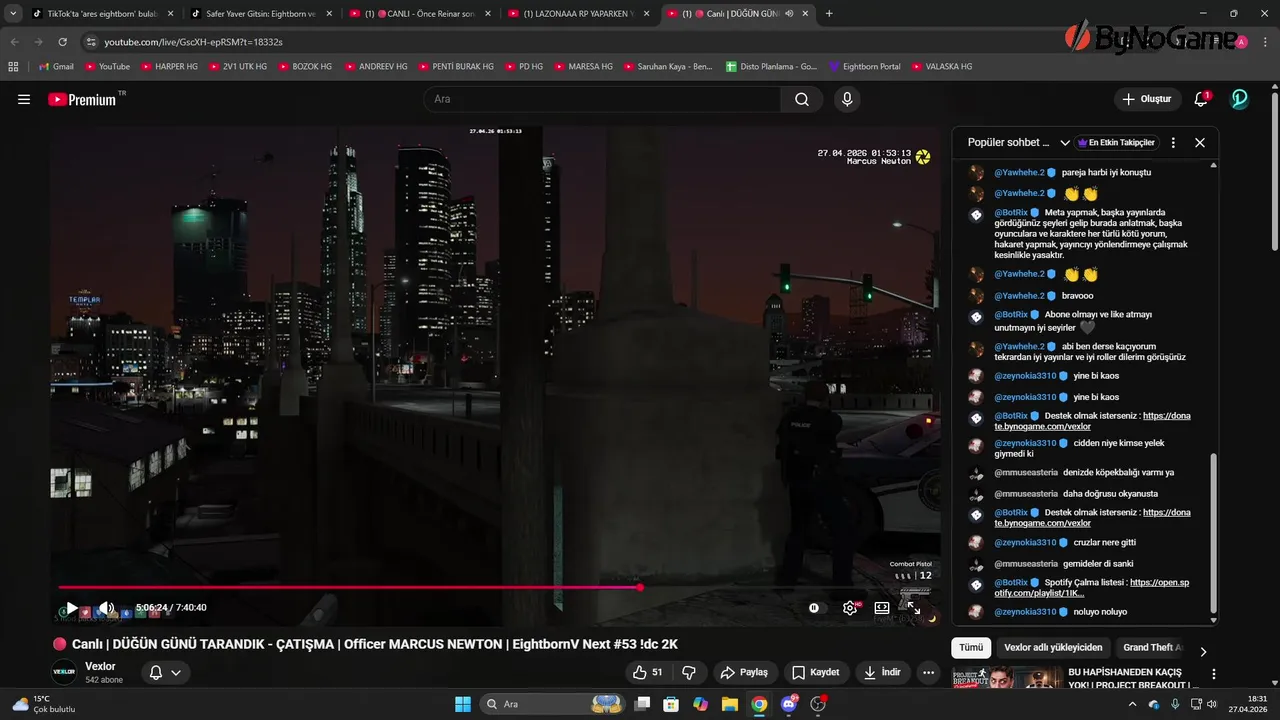The image size is (1280, 720).
Task: Go to YouTube Premium home logo
Action: (x=87, y=99)
